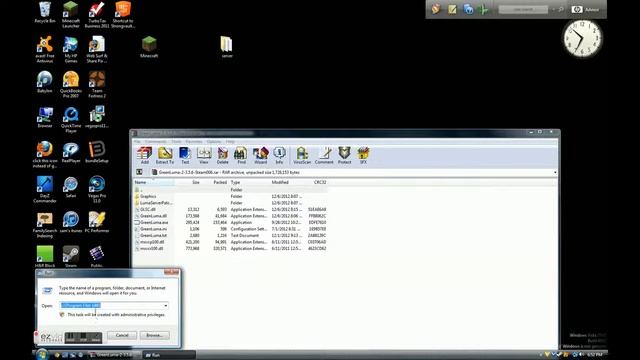This screenshot has height=360, width=640.
Task: Click the Test icon in WinRAR toolbar
Action: pyautogui.click(x=185, y=156)
